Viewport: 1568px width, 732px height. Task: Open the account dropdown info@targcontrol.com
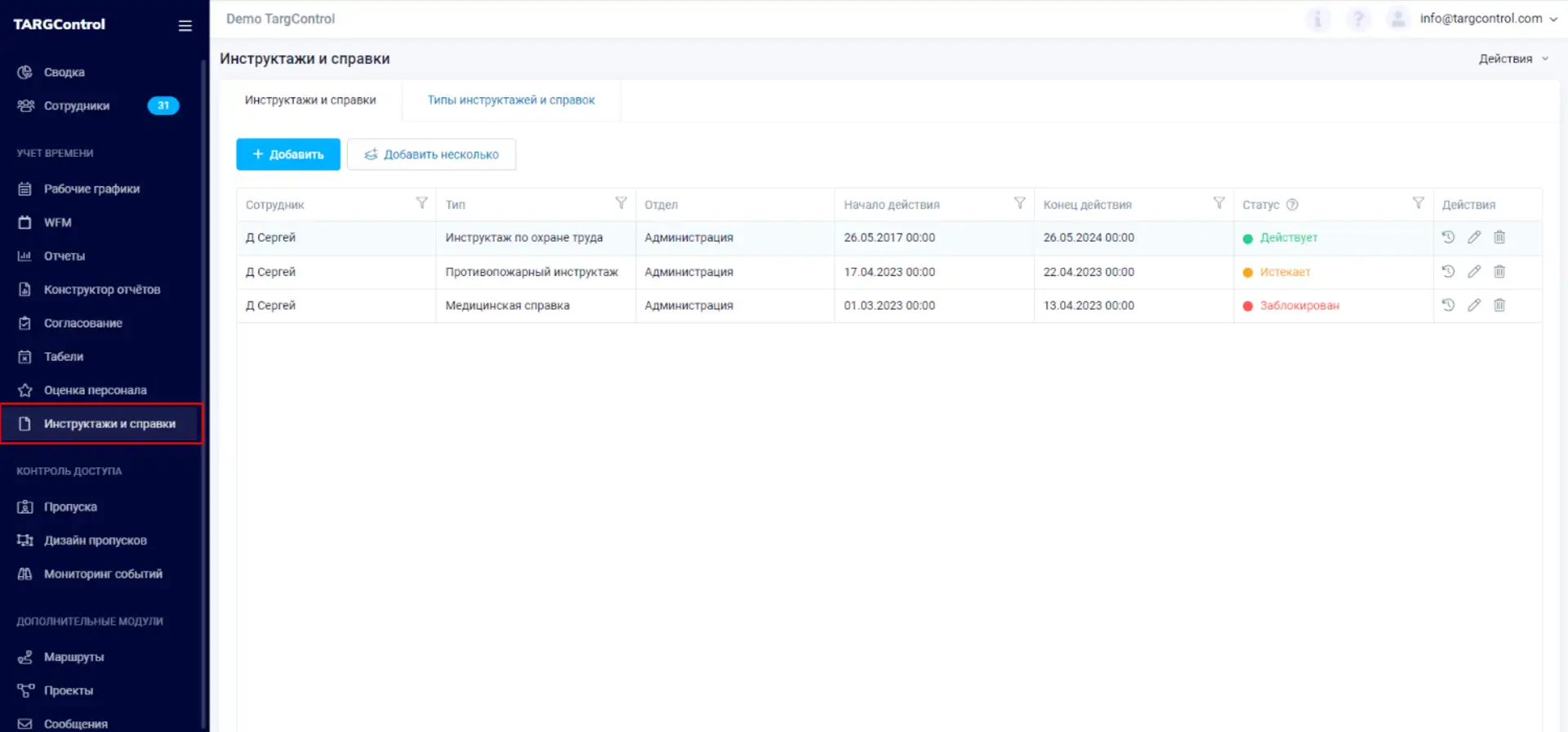[x=1488, y=19]
